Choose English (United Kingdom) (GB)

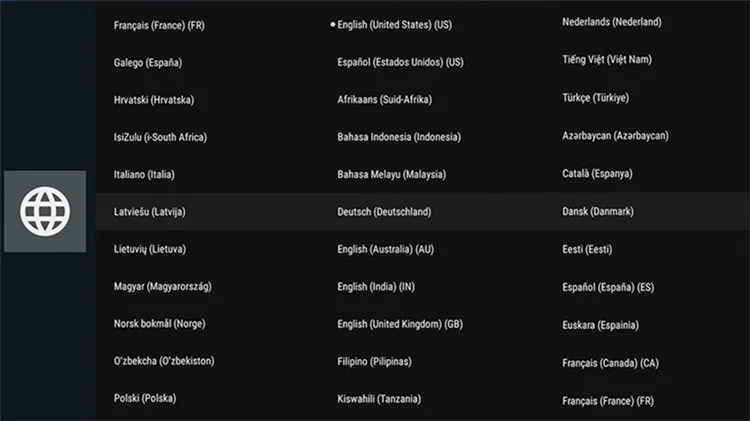pyautogui.click(x=399, y=324)
